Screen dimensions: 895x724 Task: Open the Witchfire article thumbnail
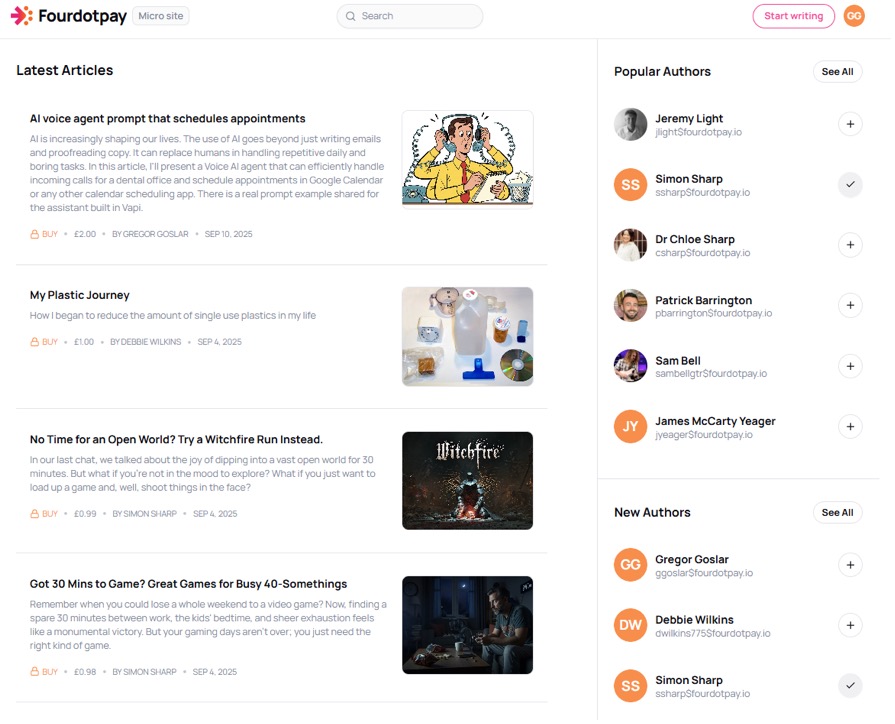point(469,482)
